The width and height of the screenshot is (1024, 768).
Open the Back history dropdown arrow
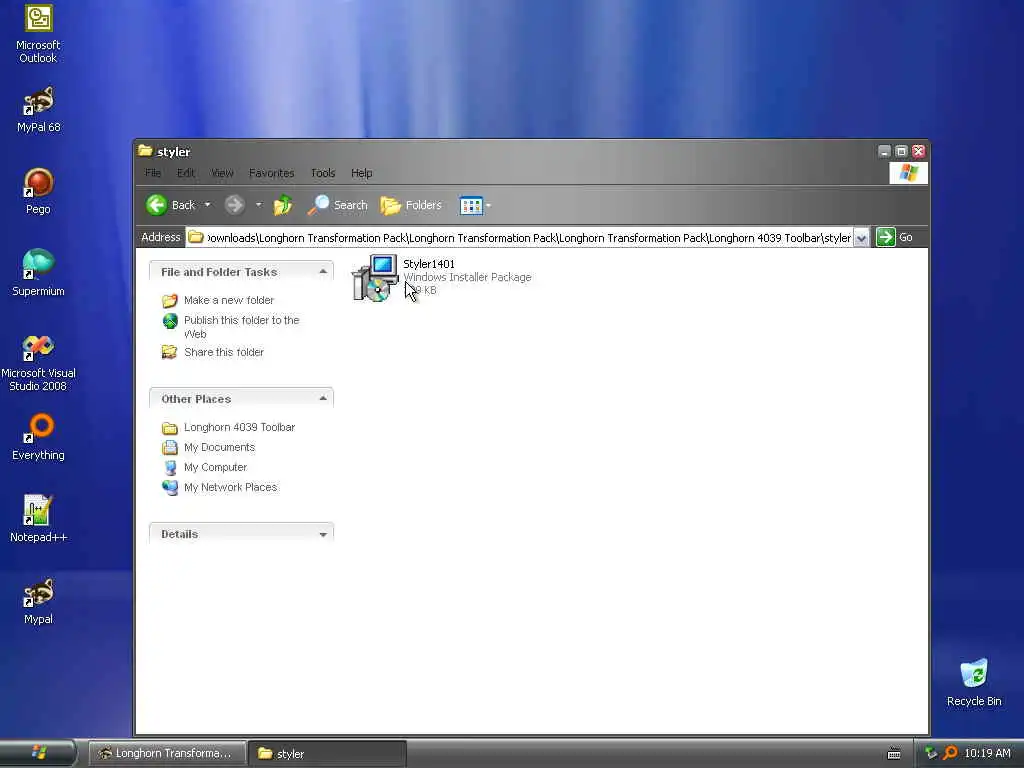208,205
